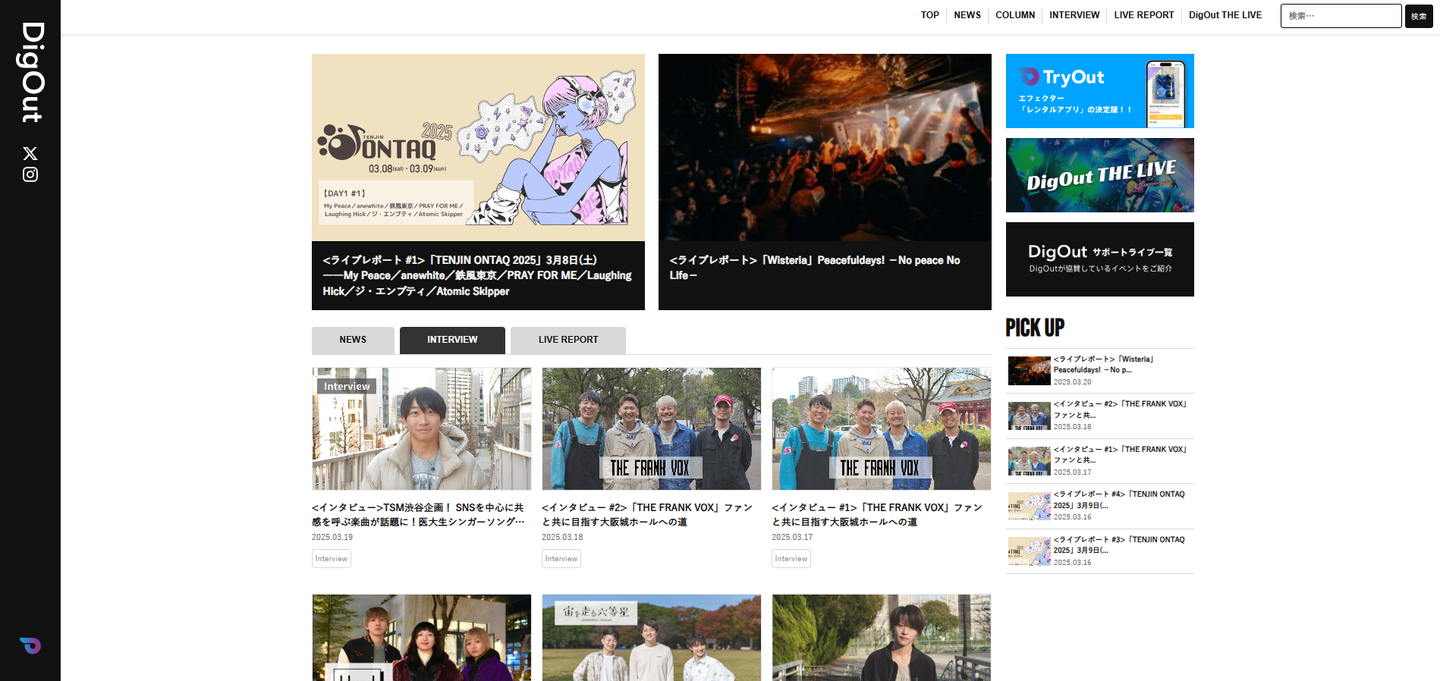The height and width of the screenshot is (681, 1440).
Task: Open TSM渋谷企画 interview article title
Action: pos(419,515)
